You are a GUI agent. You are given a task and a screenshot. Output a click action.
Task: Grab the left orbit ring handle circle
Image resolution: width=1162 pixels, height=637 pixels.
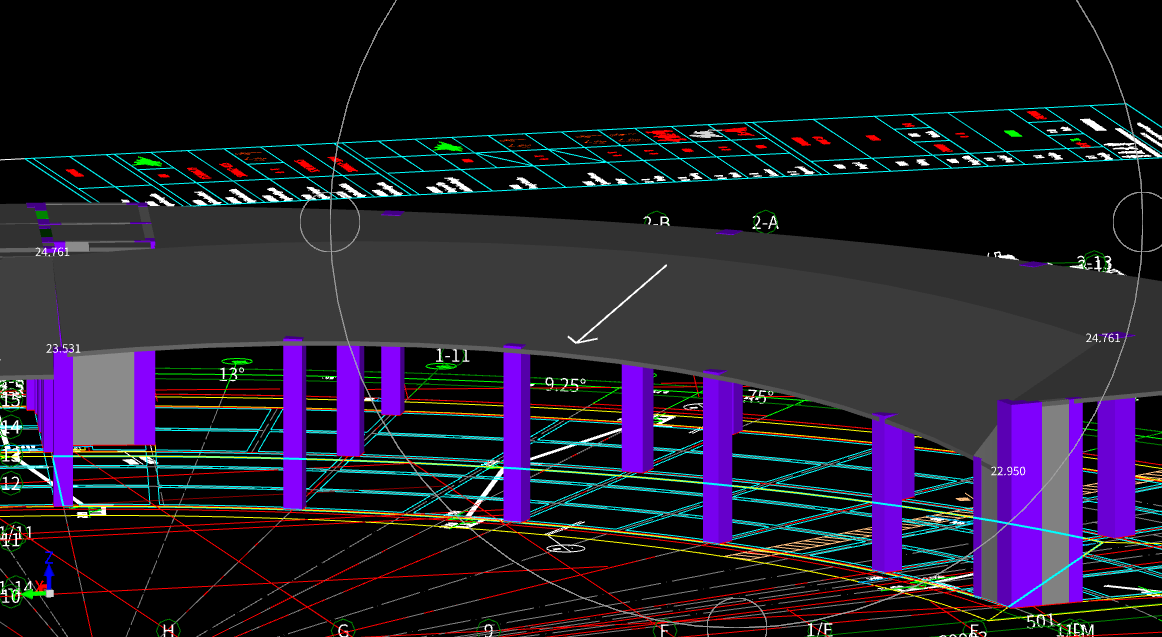[330, 221]
